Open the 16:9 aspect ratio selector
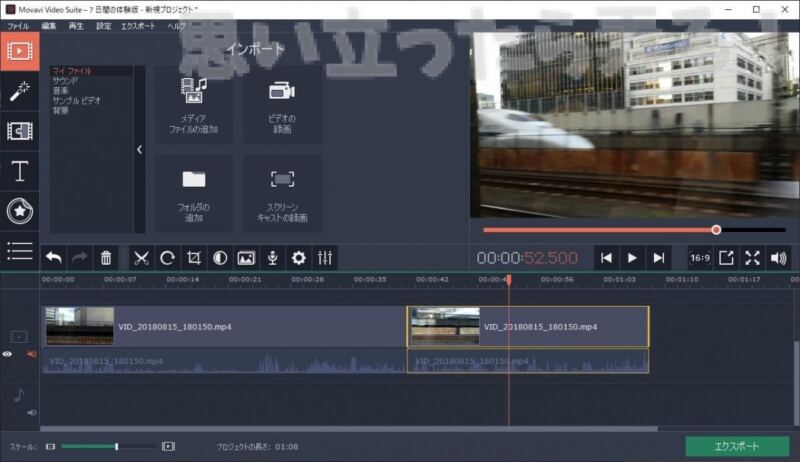Viewport: 800px width, 462px height. pos(700,258)
